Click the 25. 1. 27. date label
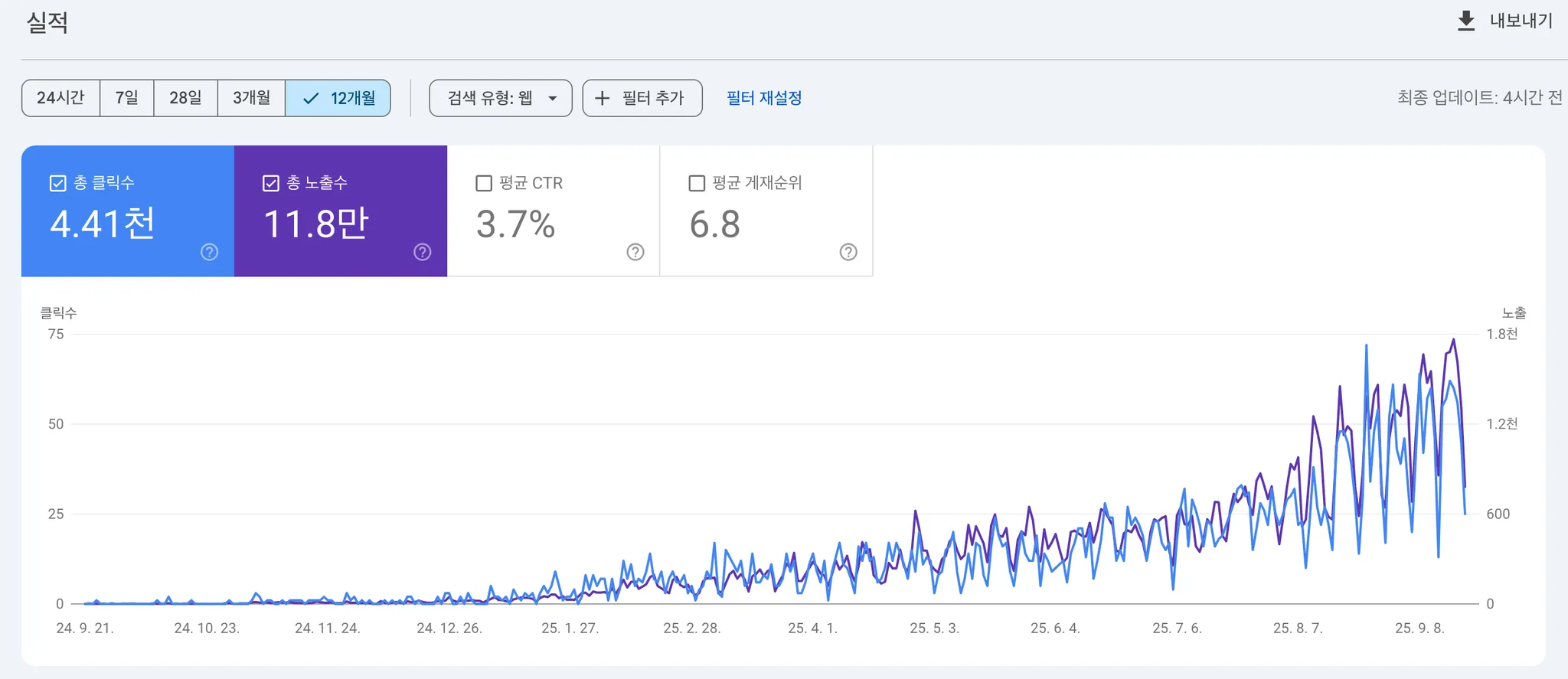 click(x=570, y=628)
